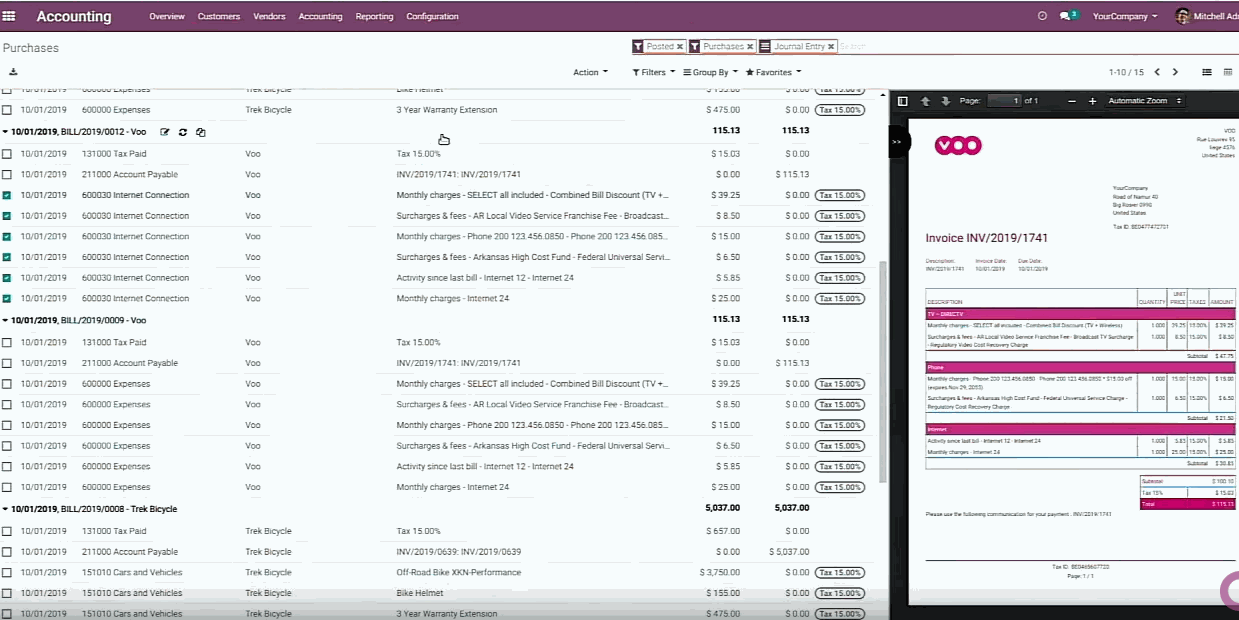The image size is (1239, 620).
Task: Open the Activities clock icon in top bar
Action: 1042,16
